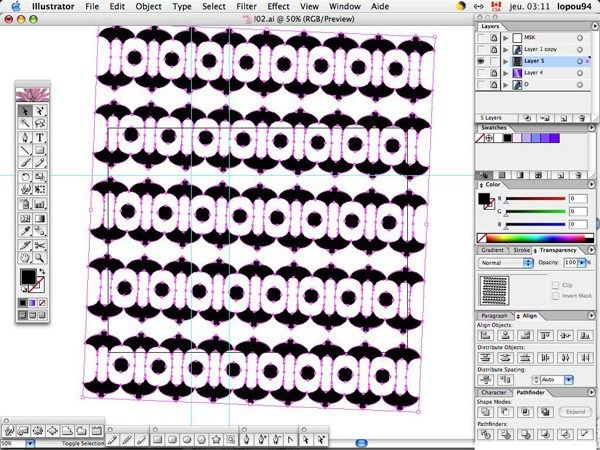Screen dimensions: 600x450
Task: Select the Blend tool
Action: pyautogui.click(x=40, y=231)
